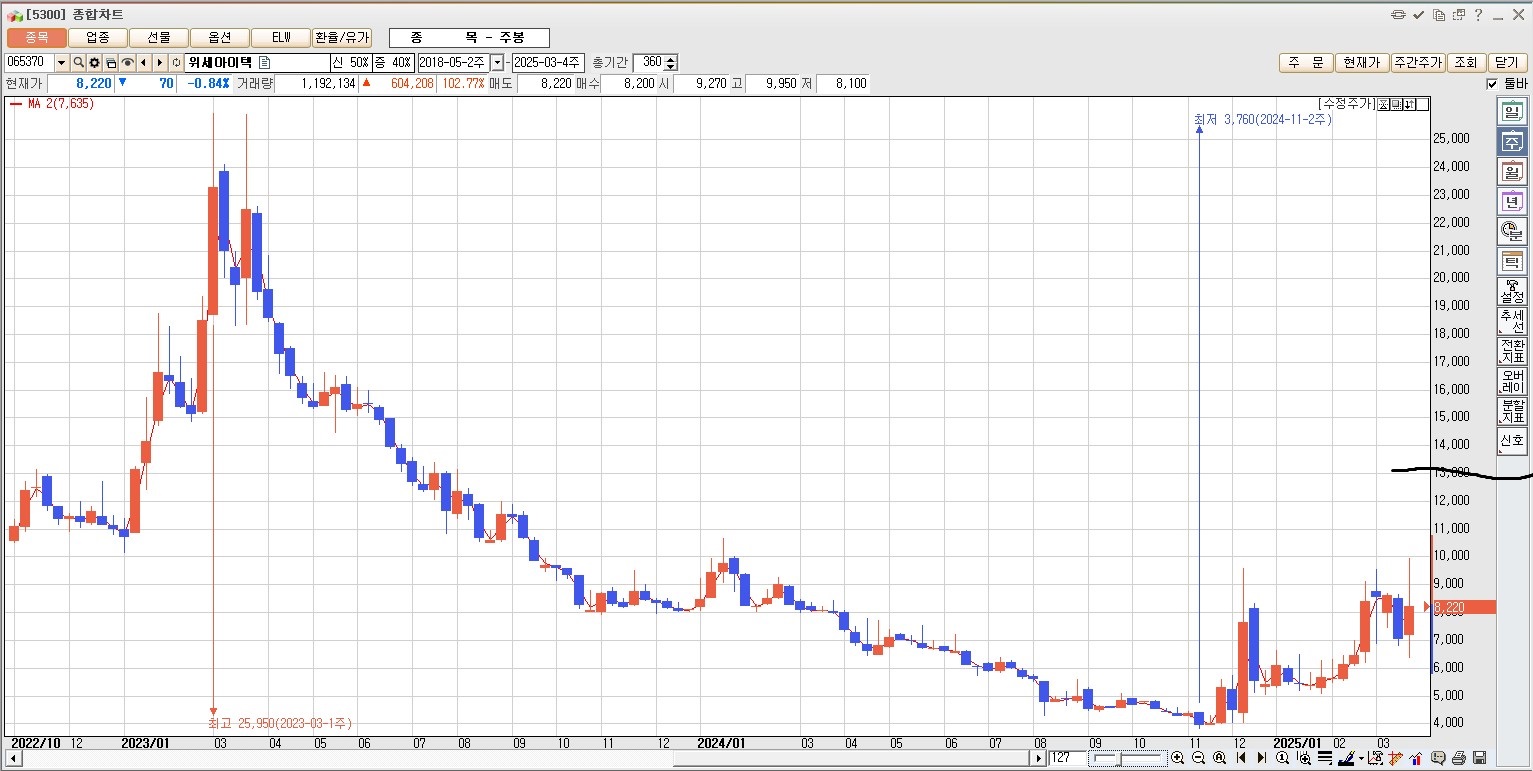Switch to the monthly (월) chart icon
Image resolution: width=1533 pixels, height=771 pixels.
[1511, 172]
